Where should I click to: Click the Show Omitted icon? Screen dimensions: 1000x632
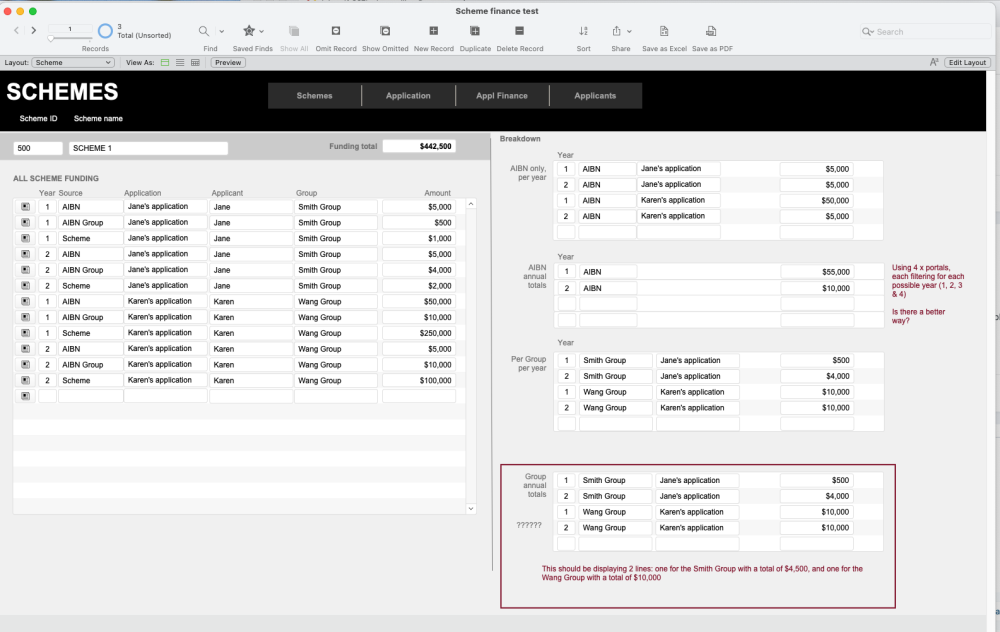tap(385, 31)
